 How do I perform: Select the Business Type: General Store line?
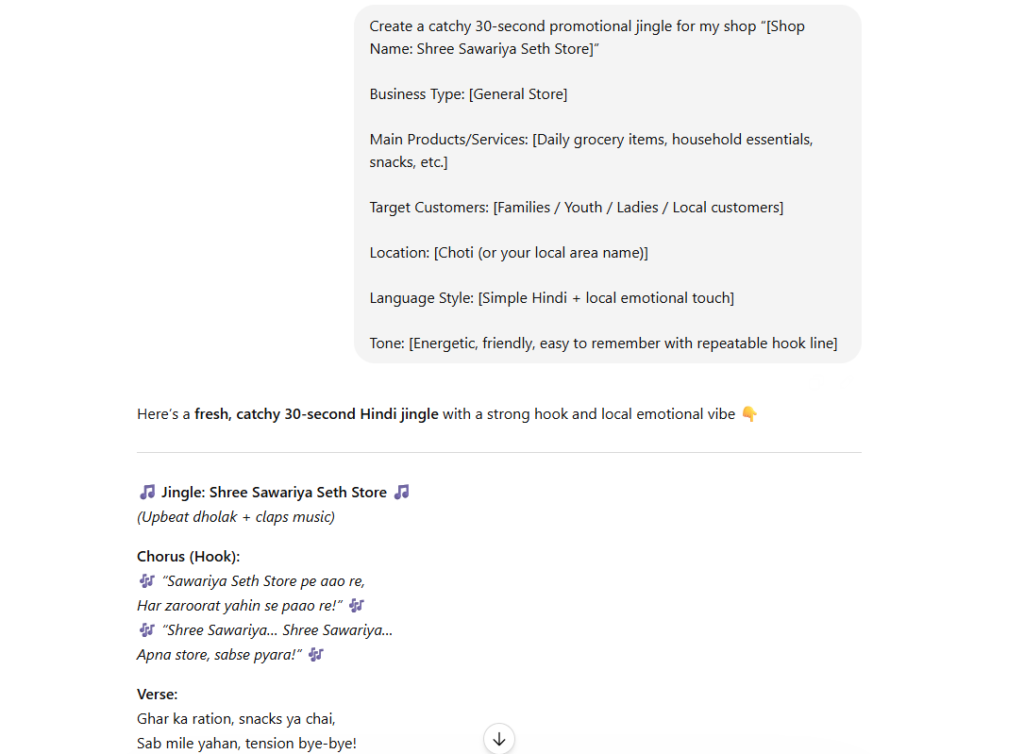point(468,93)
